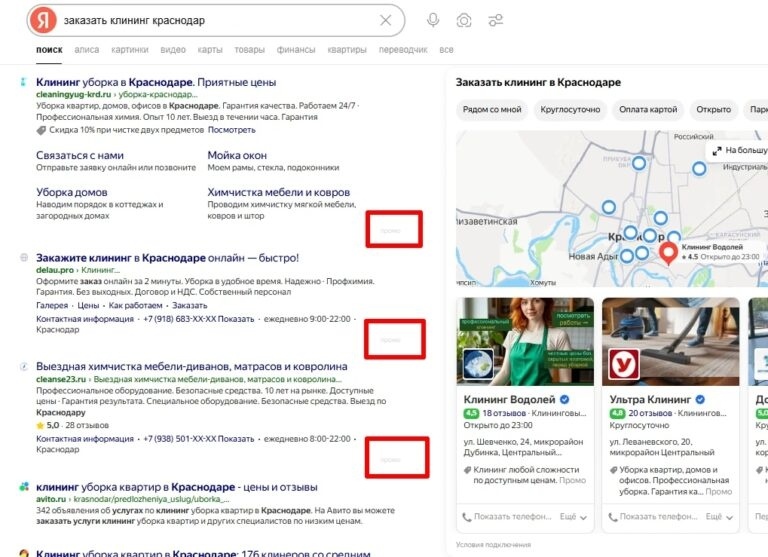Open the 'Галерея' quick link
The width and height of the screenshot is (768, 557).
tap(52, 305)
